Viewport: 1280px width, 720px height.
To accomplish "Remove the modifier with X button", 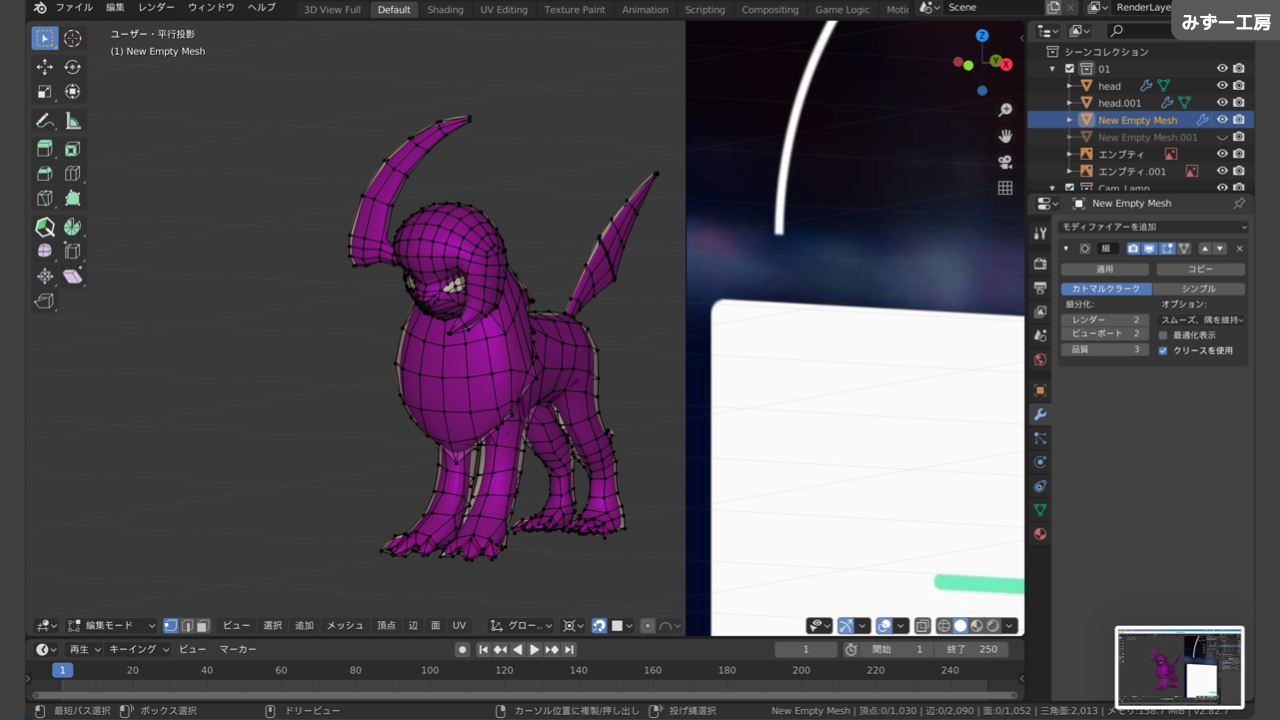I will click(x=1240, y=248).
